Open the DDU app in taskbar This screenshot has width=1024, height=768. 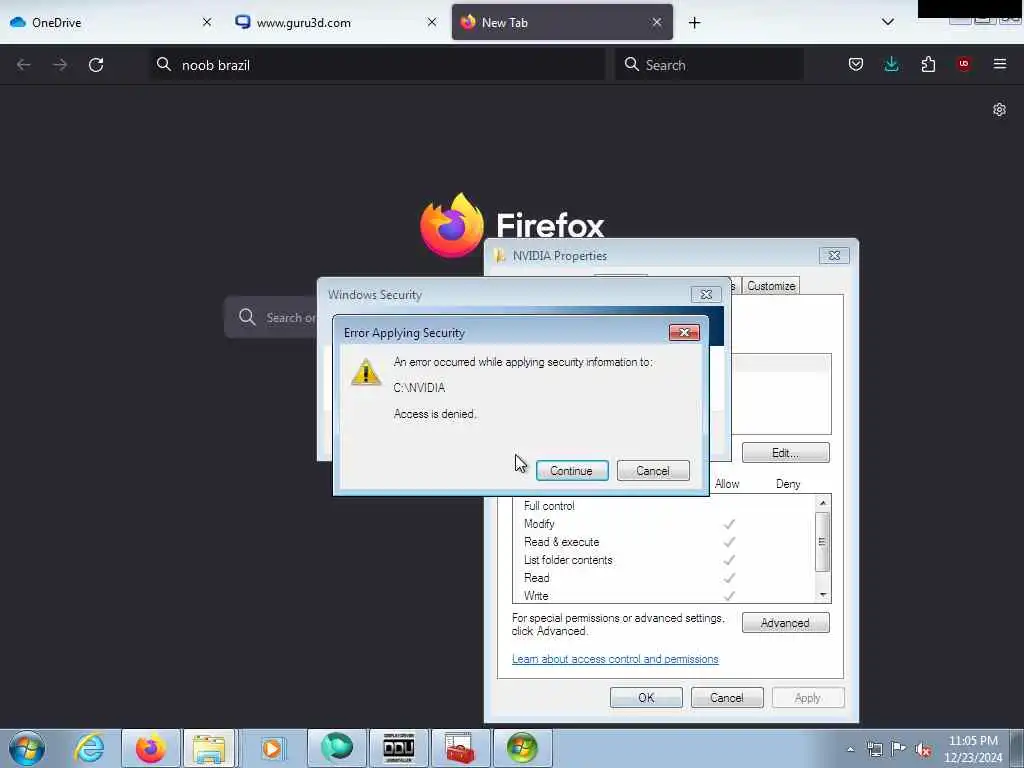point(398,748)
